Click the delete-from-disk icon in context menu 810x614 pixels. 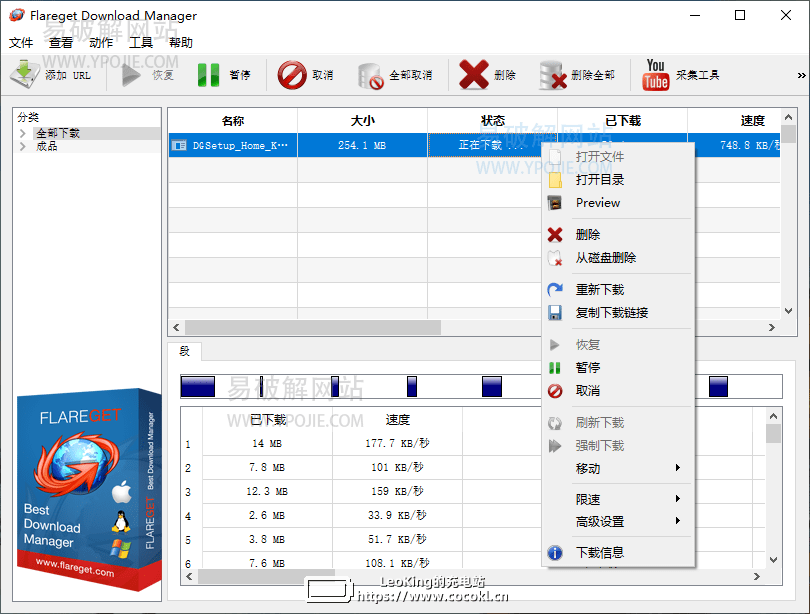coord(555,258)
